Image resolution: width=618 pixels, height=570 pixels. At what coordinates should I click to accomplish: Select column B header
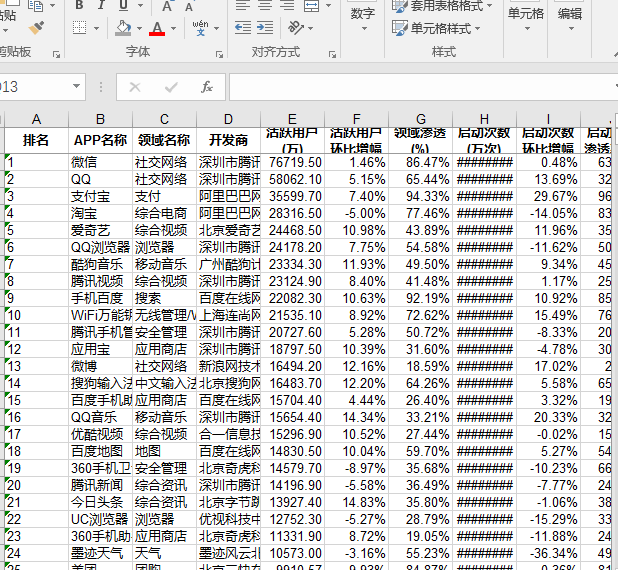pyautogui.click(x=101, y=119)
